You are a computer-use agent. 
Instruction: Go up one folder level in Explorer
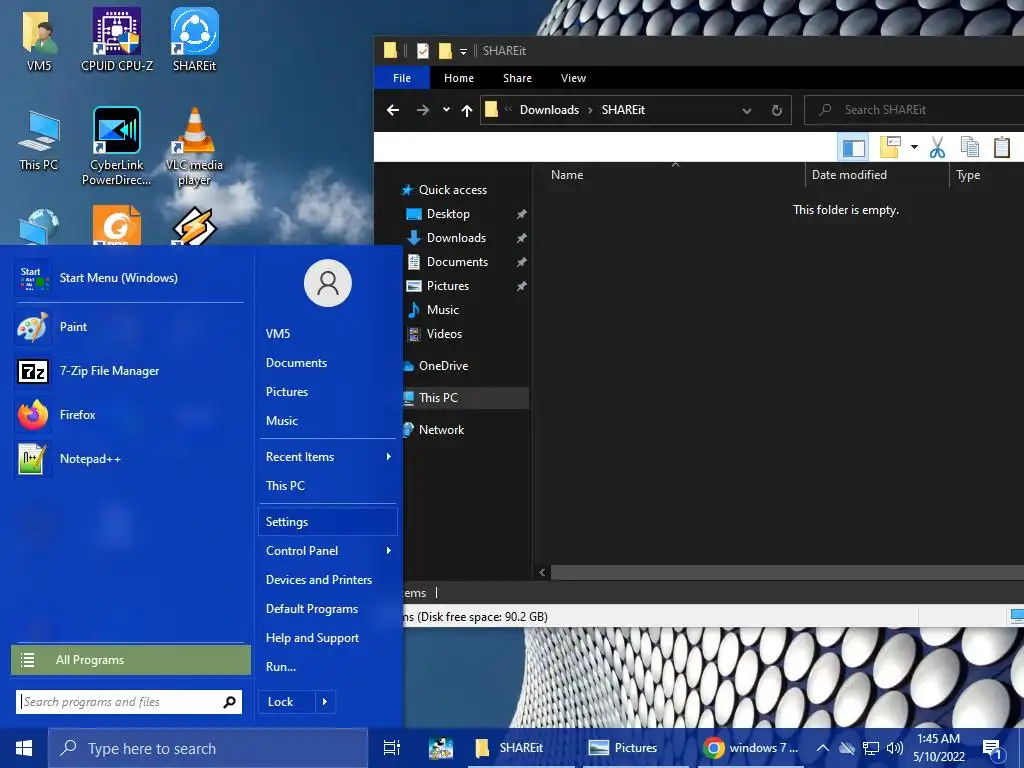pos(466,110)
